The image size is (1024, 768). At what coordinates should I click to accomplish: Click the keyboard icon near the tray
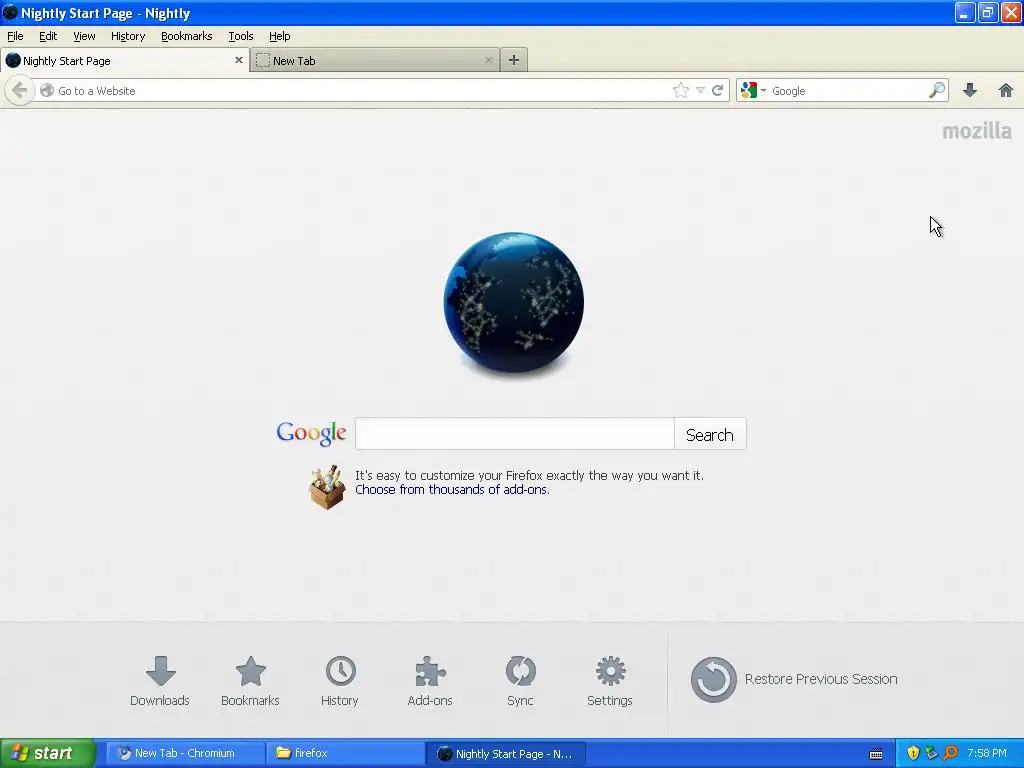[x=876, y=754]
